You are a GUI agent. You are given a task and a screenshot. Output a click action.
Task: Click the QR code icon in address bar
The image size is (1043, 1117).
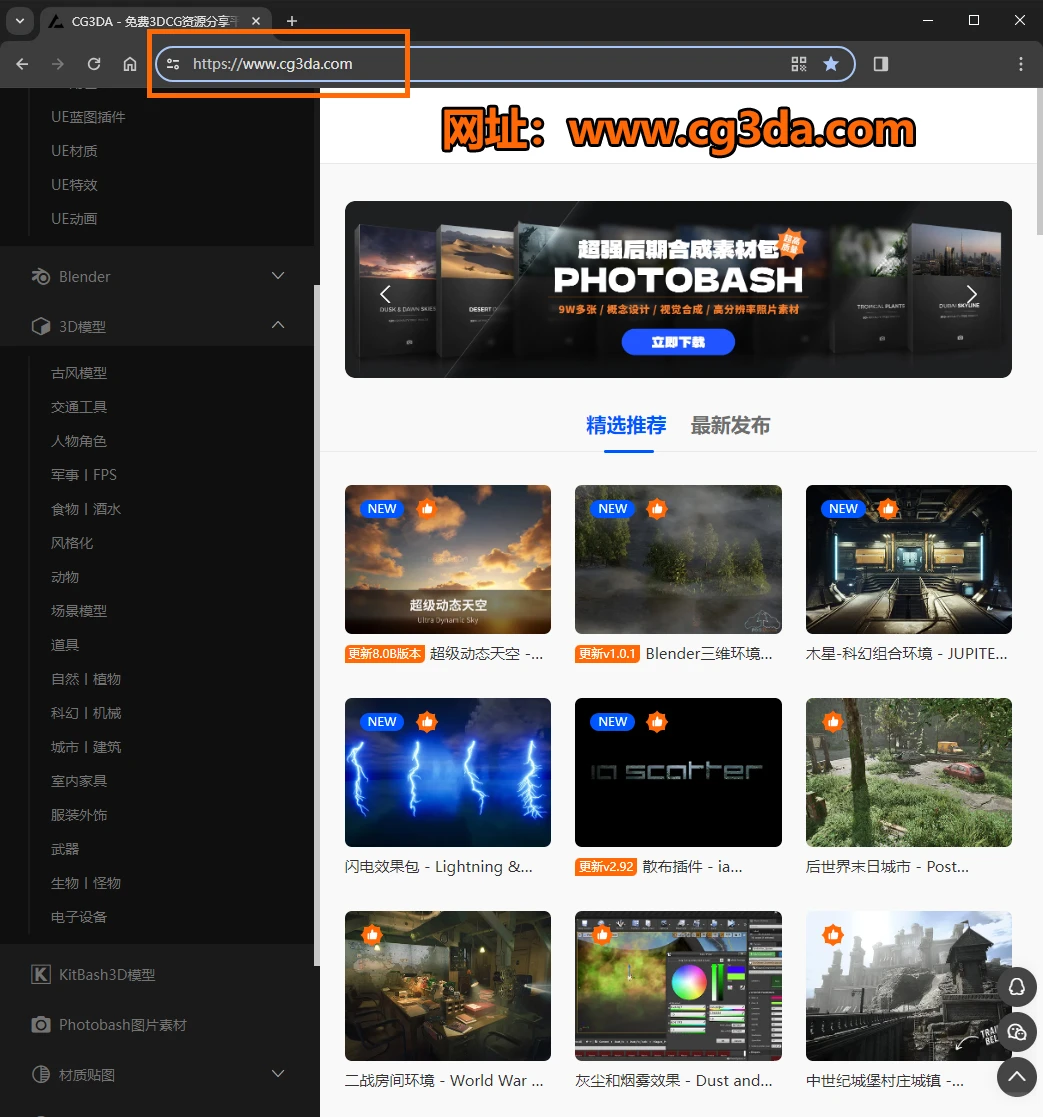pos(799,64)
